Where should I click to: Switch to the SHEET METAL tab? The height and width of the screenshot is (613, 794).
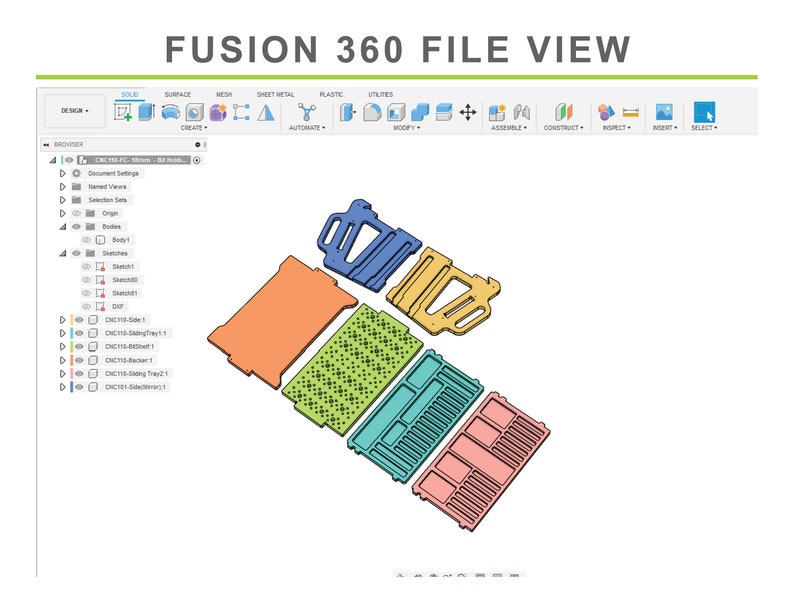275,94
